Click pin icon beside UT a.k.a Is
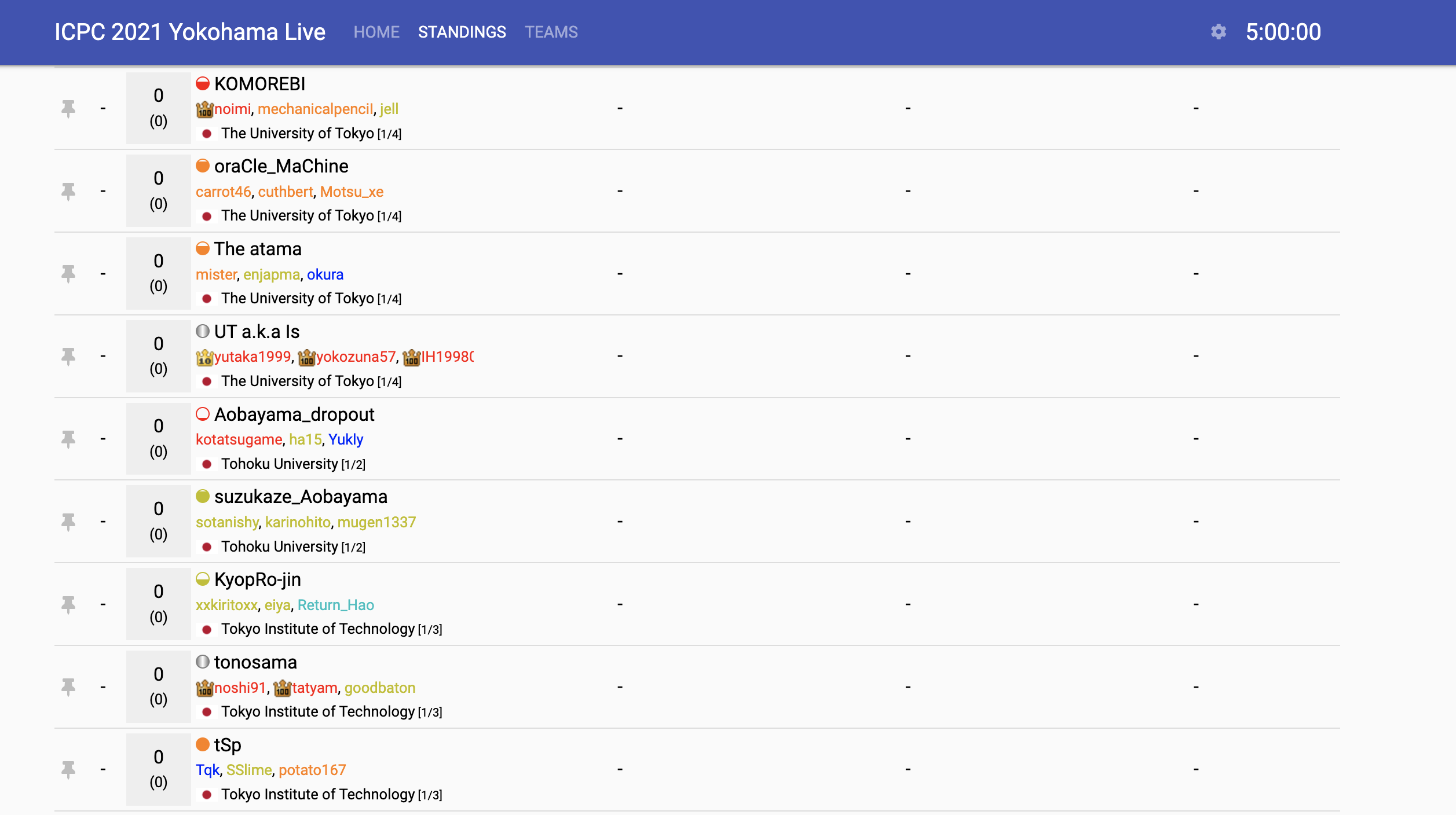The width and height of the screenshot is (1456, 815). click(x=68, y=356)
